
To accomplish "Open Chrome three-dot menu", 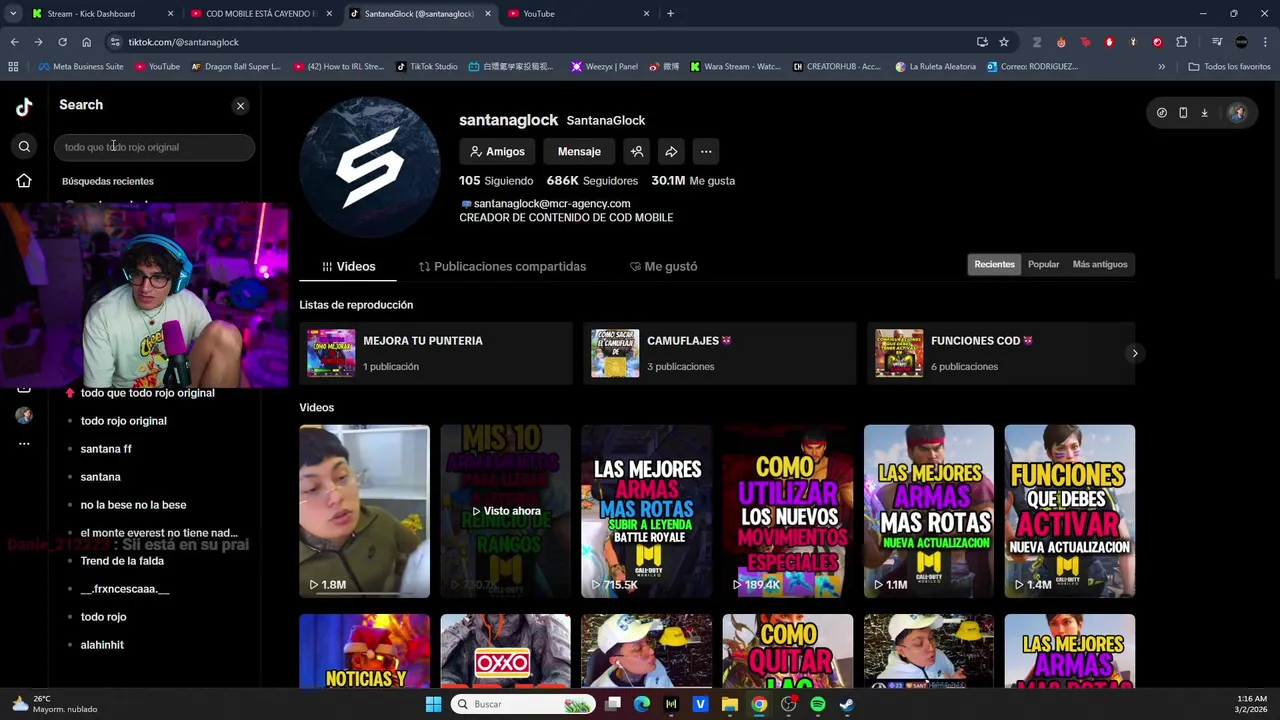I will (x=1265, y=42).
